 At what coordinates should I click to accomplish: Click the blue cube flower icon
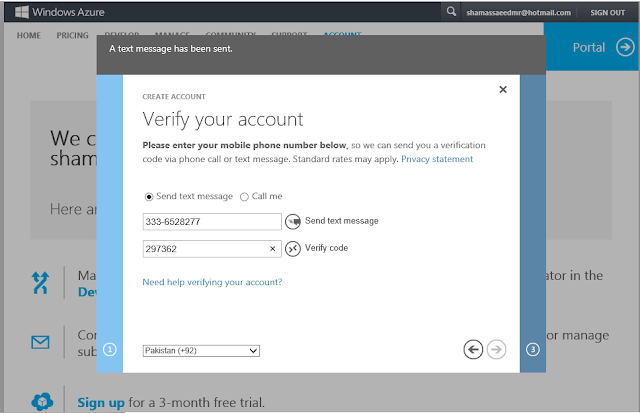point(42,402)
